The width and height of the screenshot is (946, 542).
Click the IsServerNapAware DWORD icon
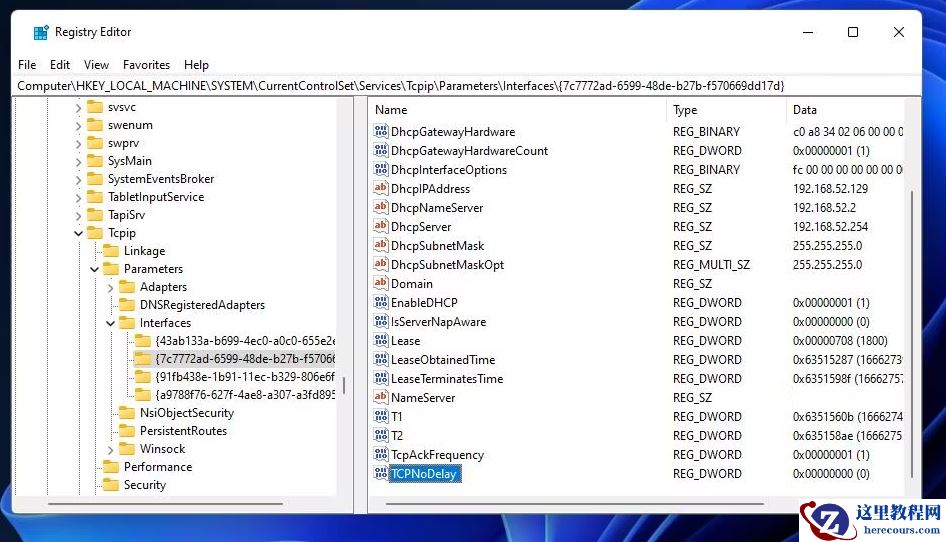381,321
